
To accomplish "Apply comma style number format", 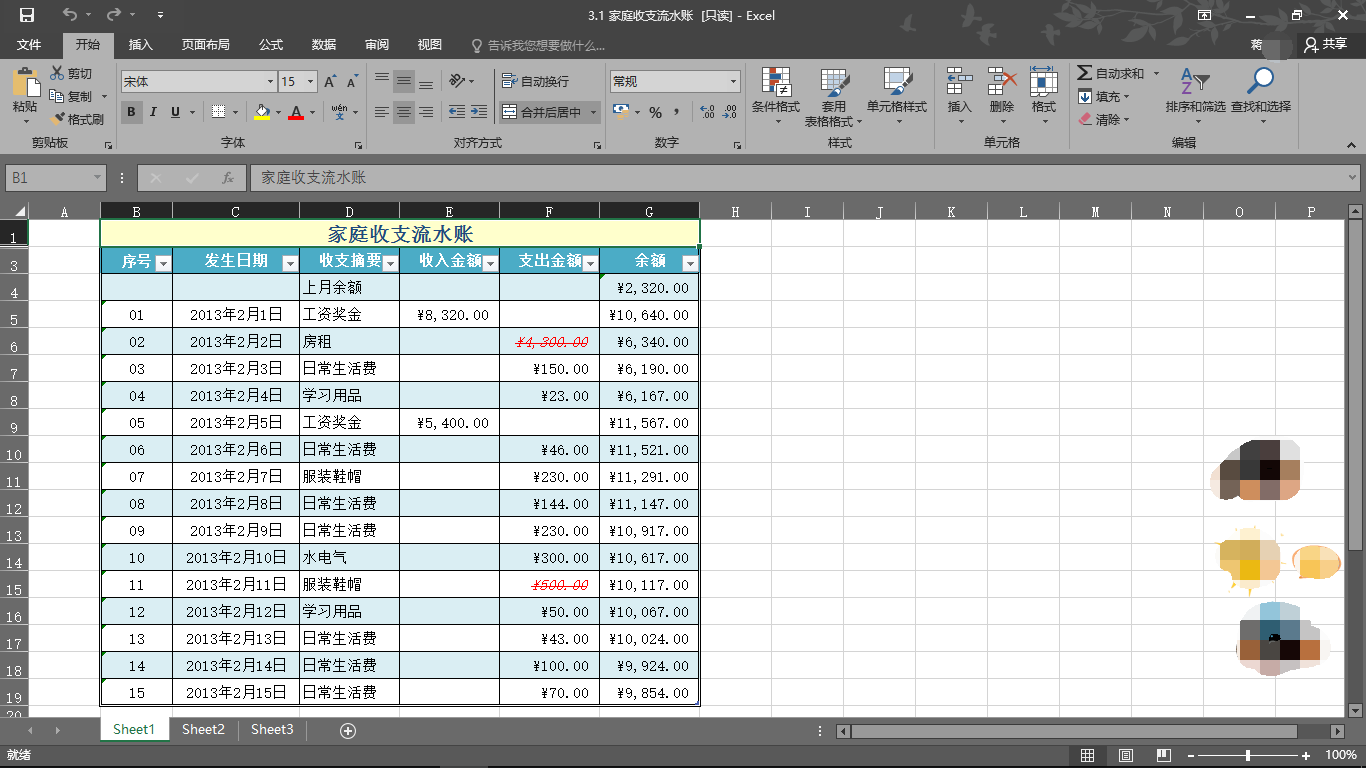I will [677, 112].
